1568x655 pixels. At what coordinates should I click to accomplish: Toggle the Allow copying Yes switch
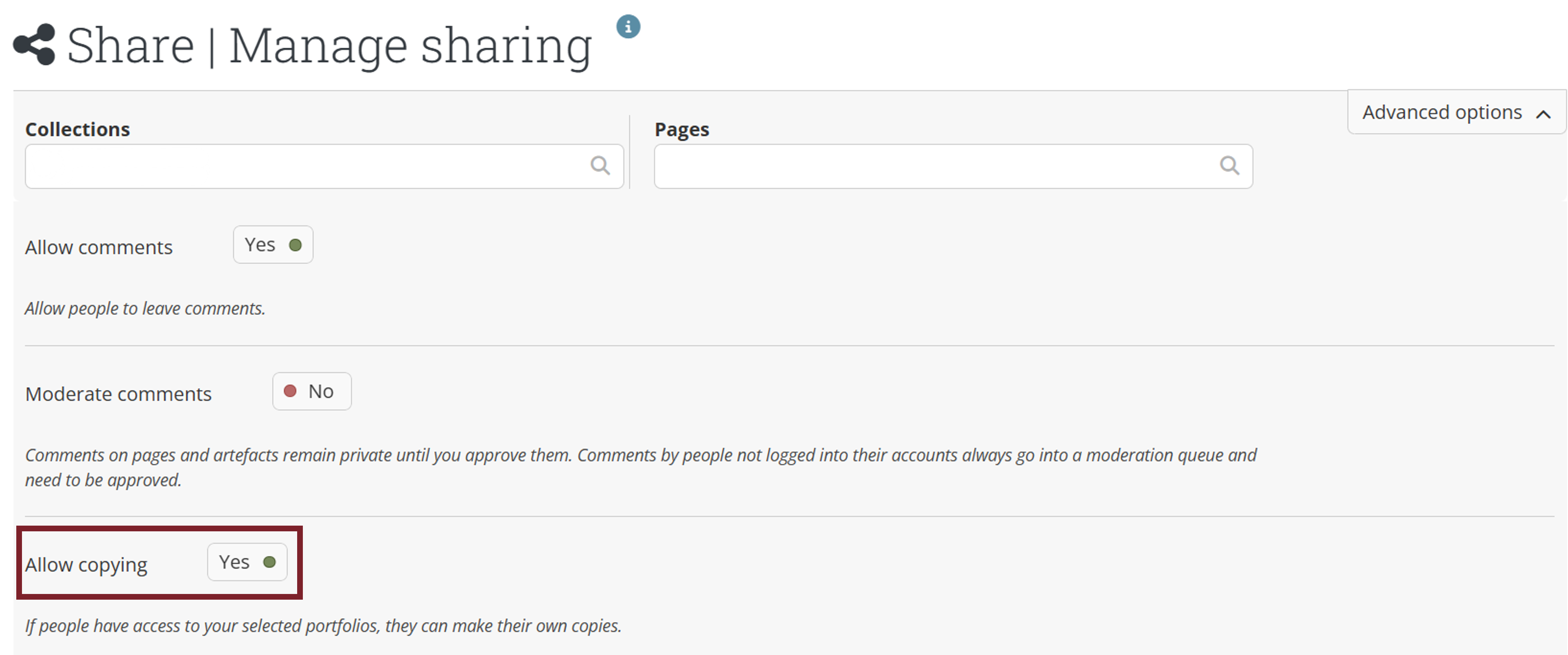pyautogui.click(x=247, y=562)
